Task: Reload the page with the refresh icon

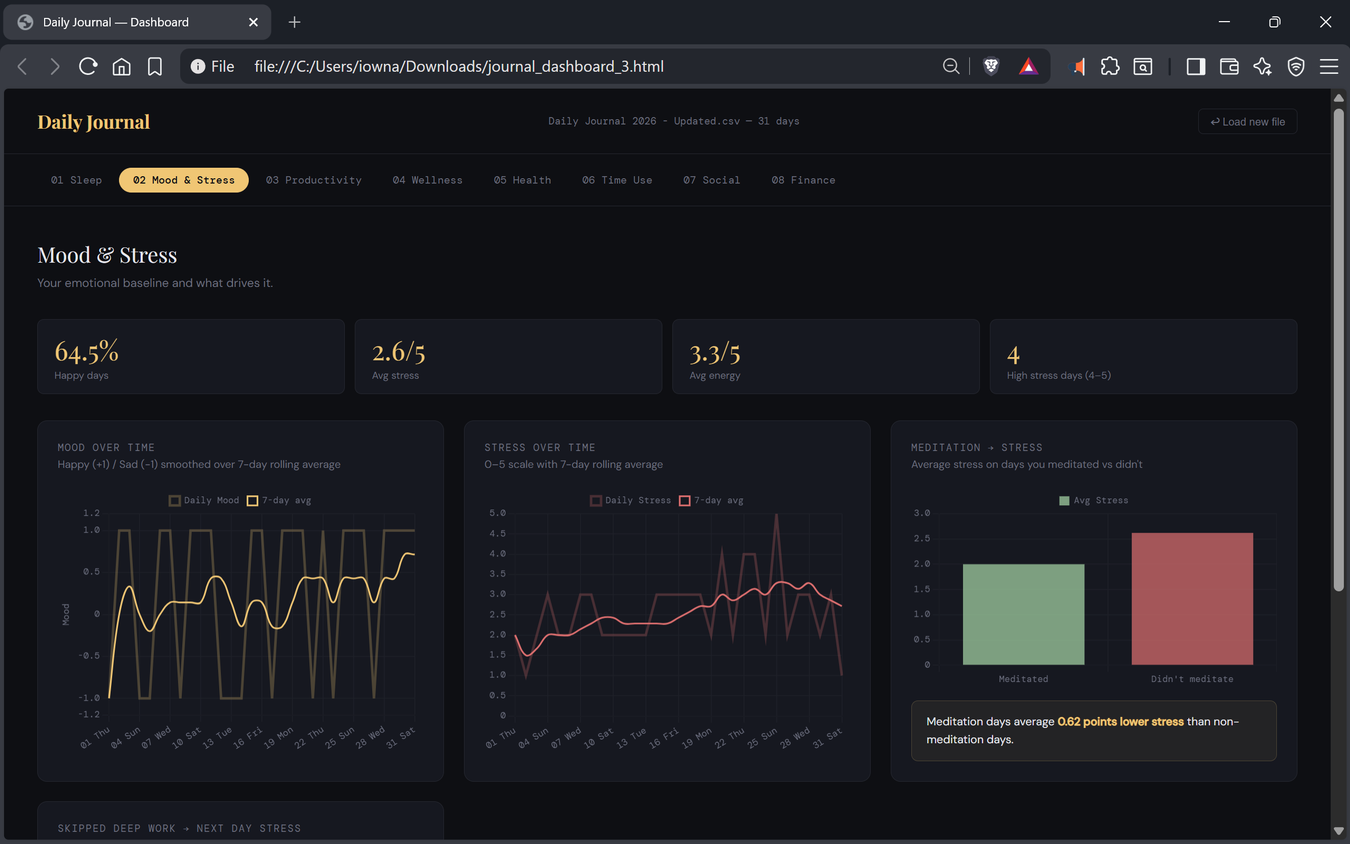Action: click(88, 66)
